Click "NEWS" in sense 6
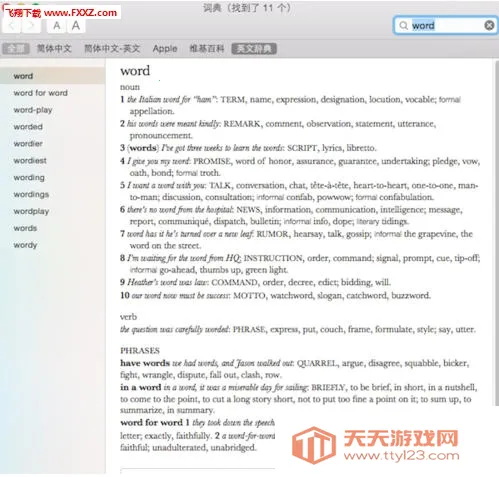This screenshot has width=499, height=477. 249,210
